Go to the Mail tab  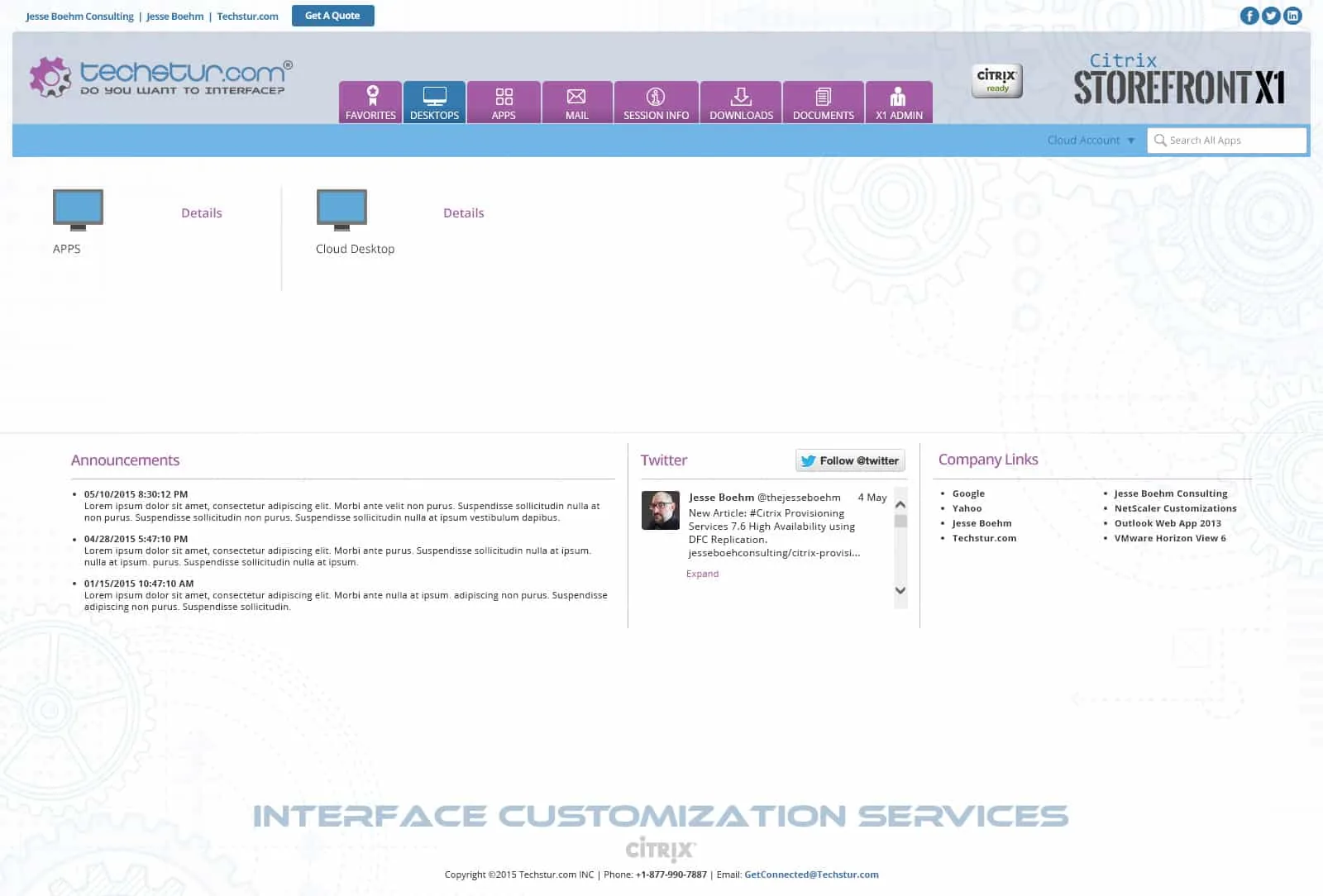tap(577, 102)
